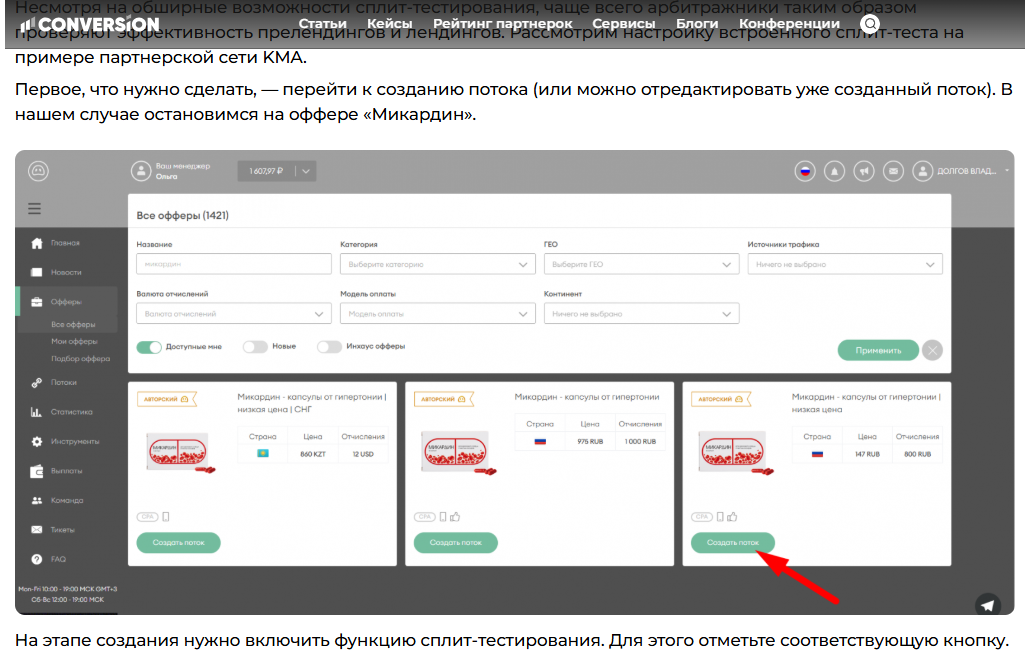This screenshot has width=1033, height=659.
Task: Enable the Новые offers toggle
Action: tap(254, 344)
